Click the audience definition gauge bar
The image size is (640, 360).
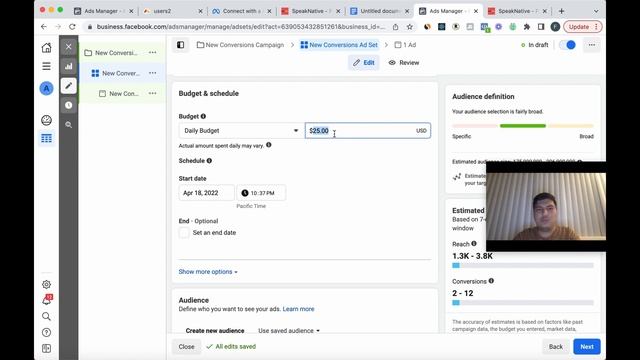[523, 126]
